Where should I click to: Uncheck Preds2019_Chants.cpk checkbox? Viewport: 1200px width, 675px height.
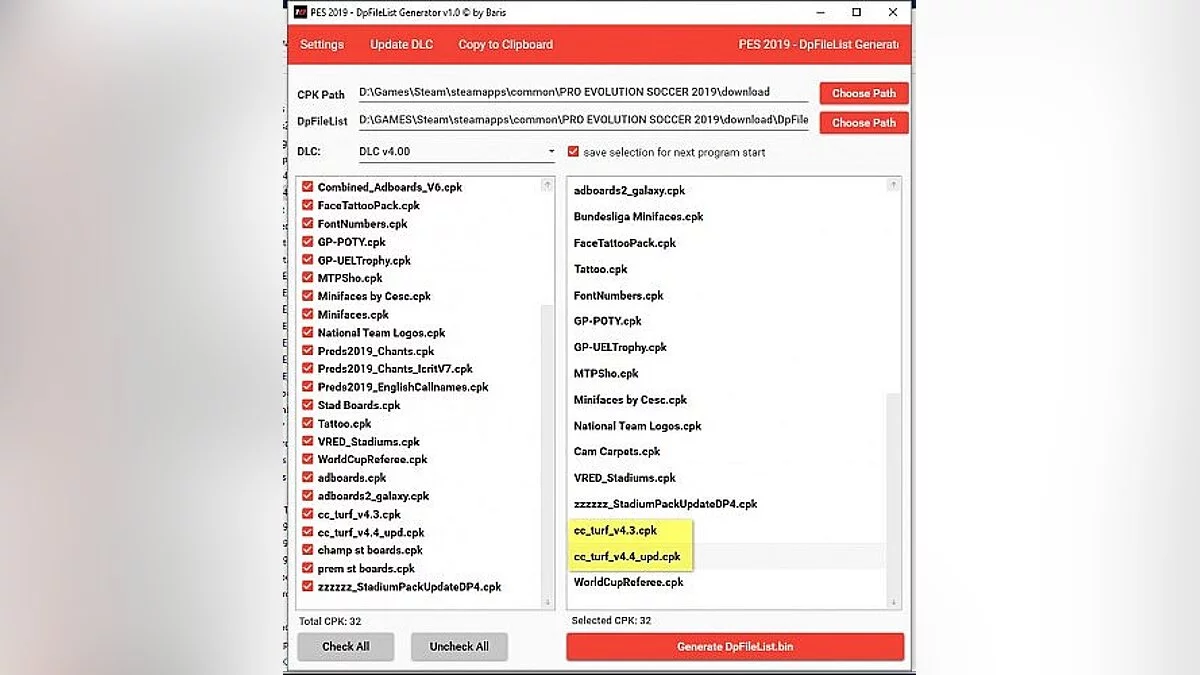308,351
